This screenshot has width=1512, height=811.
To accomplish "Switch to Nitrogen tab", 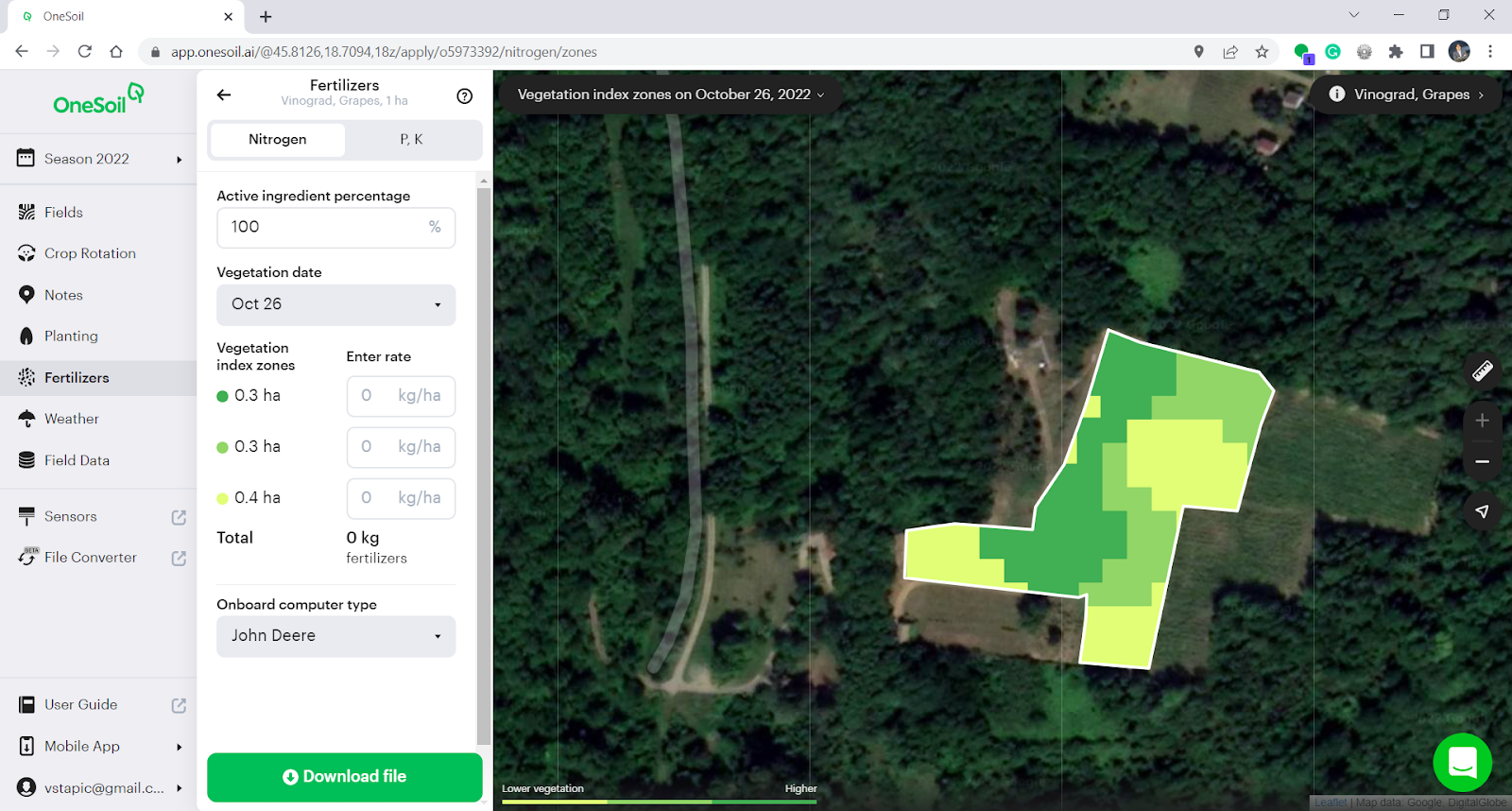I will 278,139.
